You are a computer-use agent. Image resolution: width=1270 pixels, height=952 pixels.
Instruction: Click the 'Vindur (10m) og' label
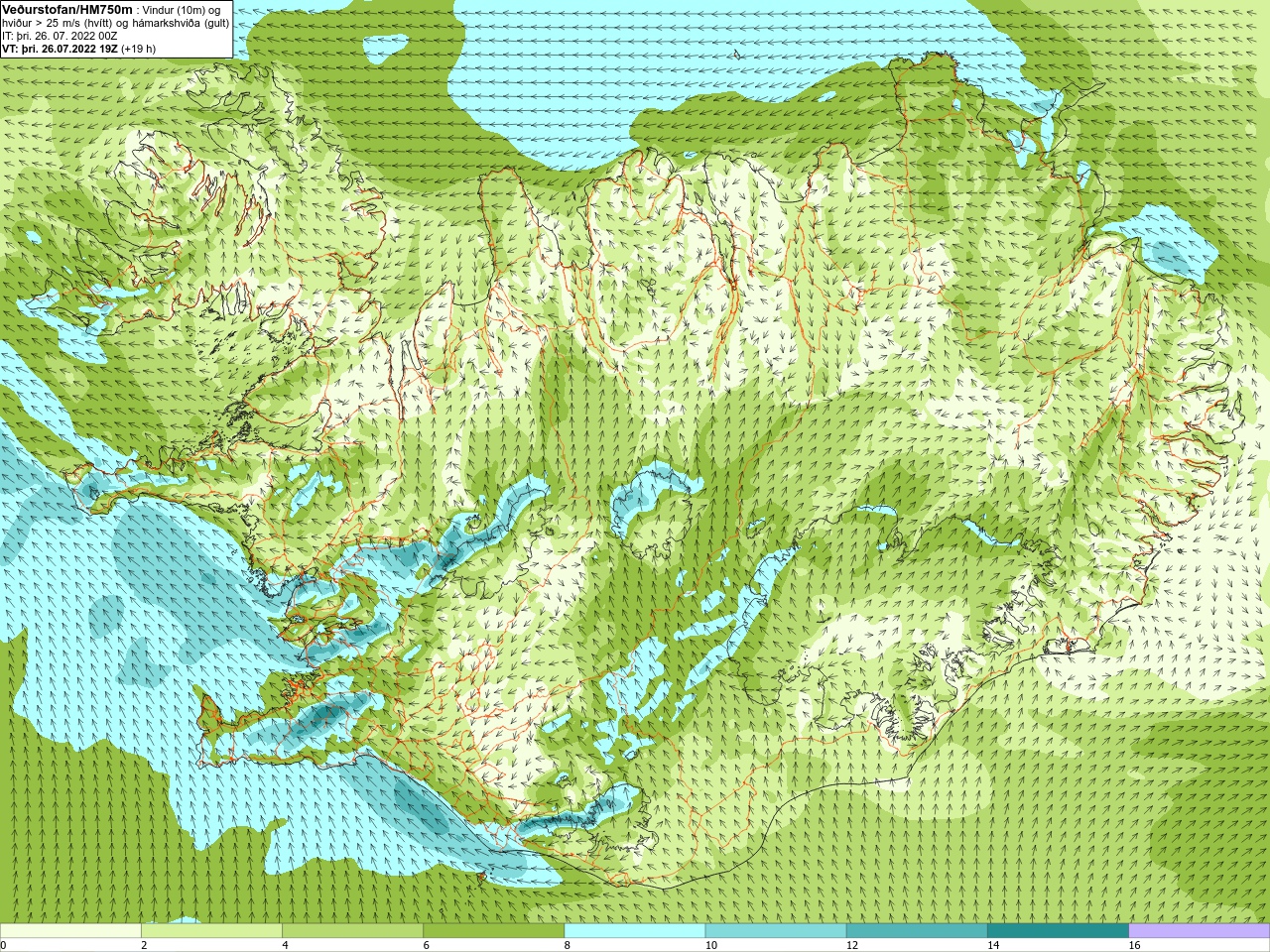[182, 9]
